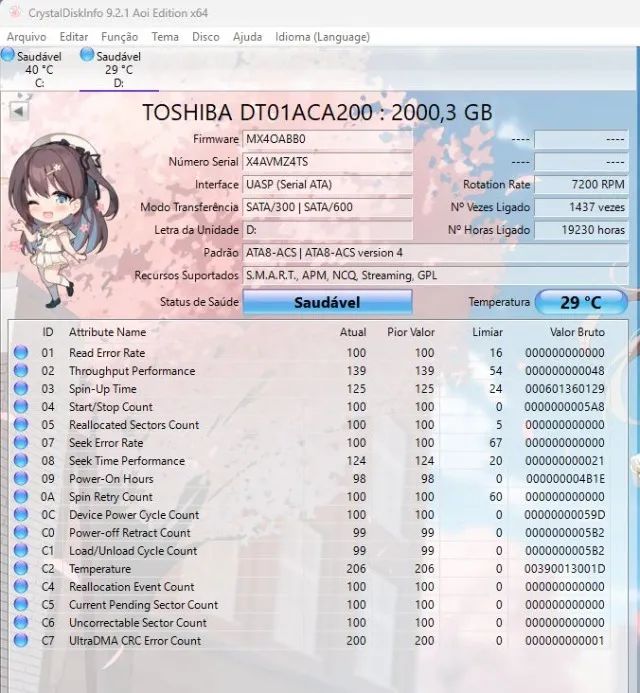Image resolution: width=640 pixels, height=693 pixels.
Task: Click the serial number field X4AVMZ4TS
Action: (x=328, y=162)
